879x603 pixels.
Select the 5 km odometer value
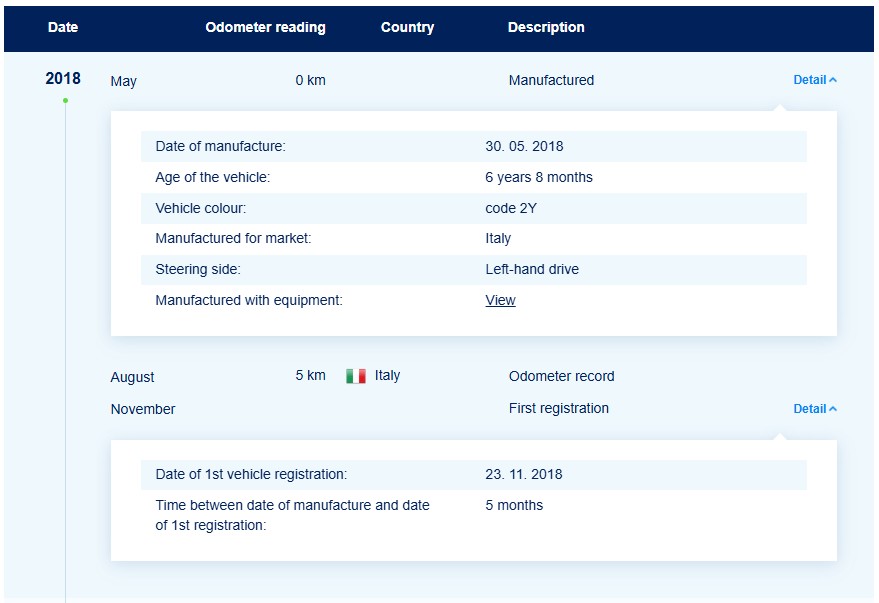[x=311, y=375]
